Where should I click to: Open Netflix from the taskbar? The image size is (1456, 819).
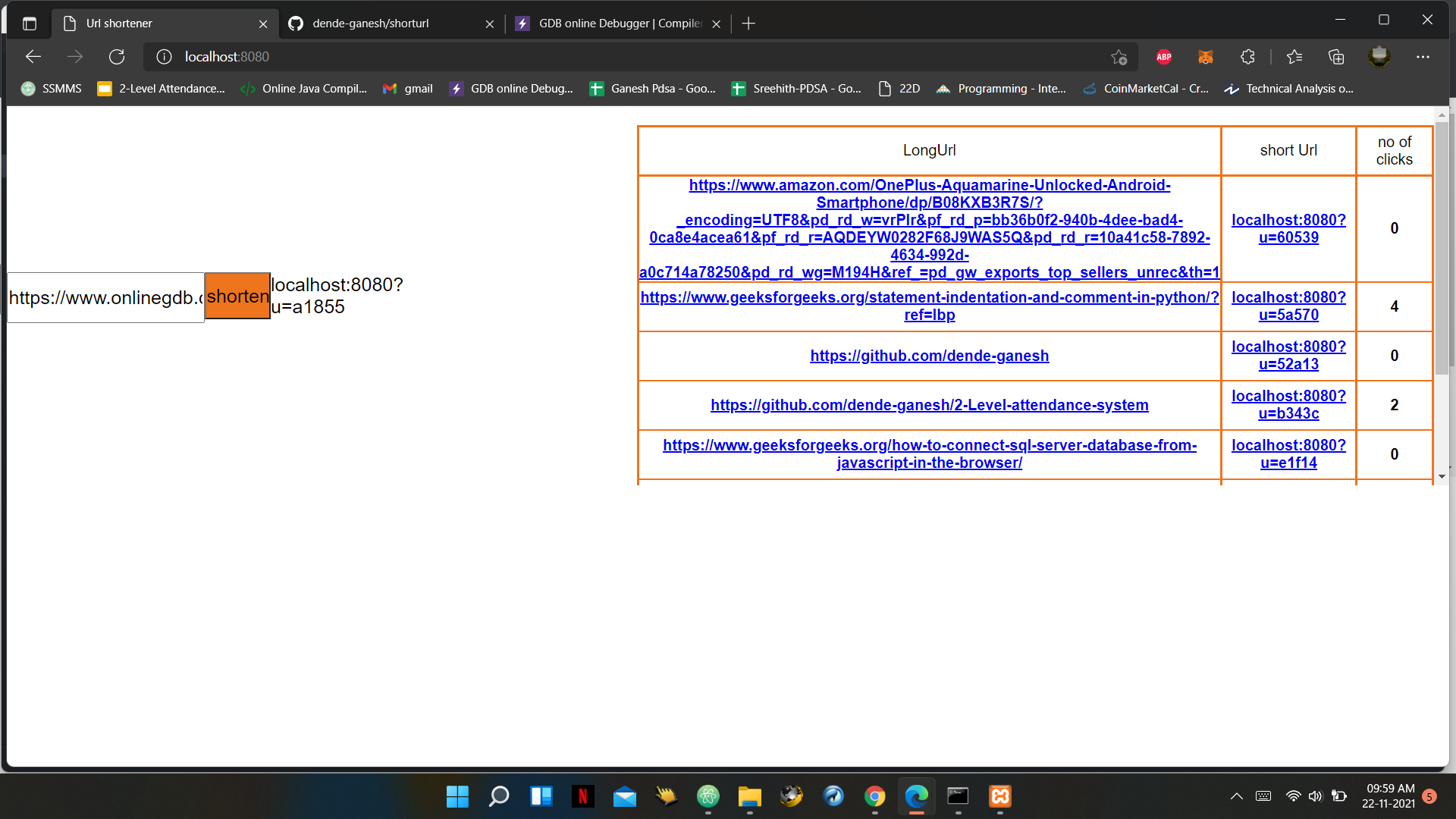(x=582, y=797)
